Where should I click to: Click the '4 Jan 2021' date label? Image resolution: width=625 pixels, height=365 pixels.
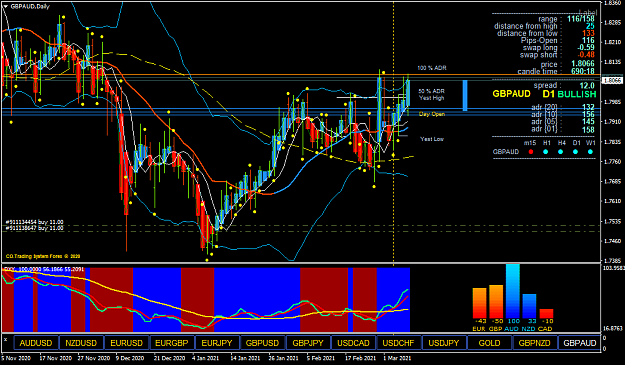point(206,358)
